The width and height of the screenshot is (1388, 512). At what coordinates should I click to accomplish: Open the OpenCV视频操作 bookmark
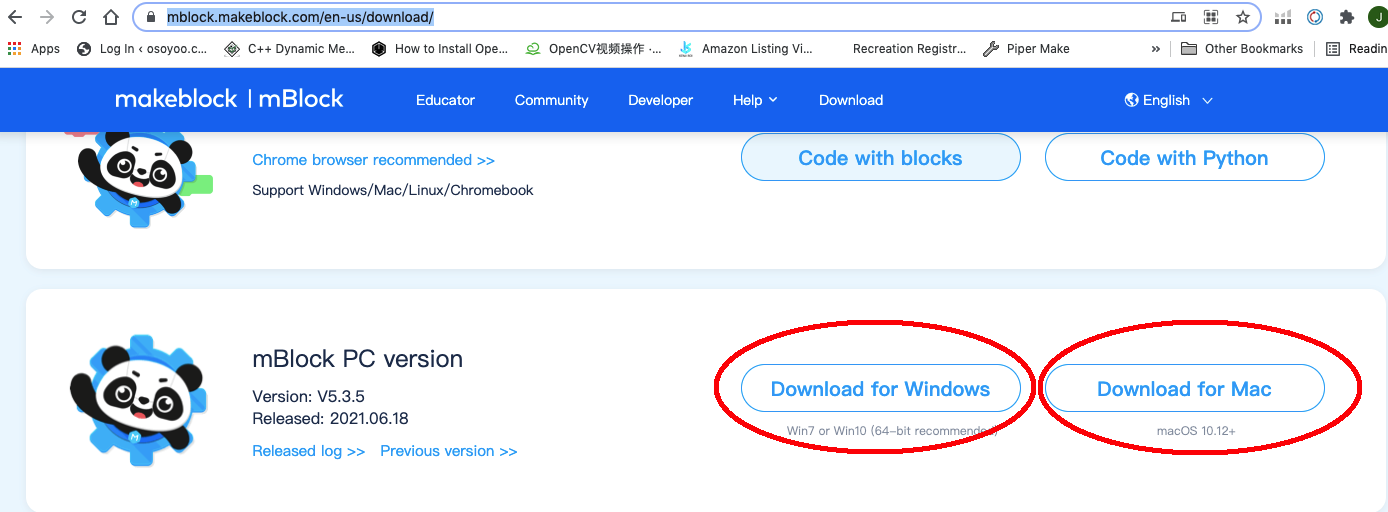(594, 48)
